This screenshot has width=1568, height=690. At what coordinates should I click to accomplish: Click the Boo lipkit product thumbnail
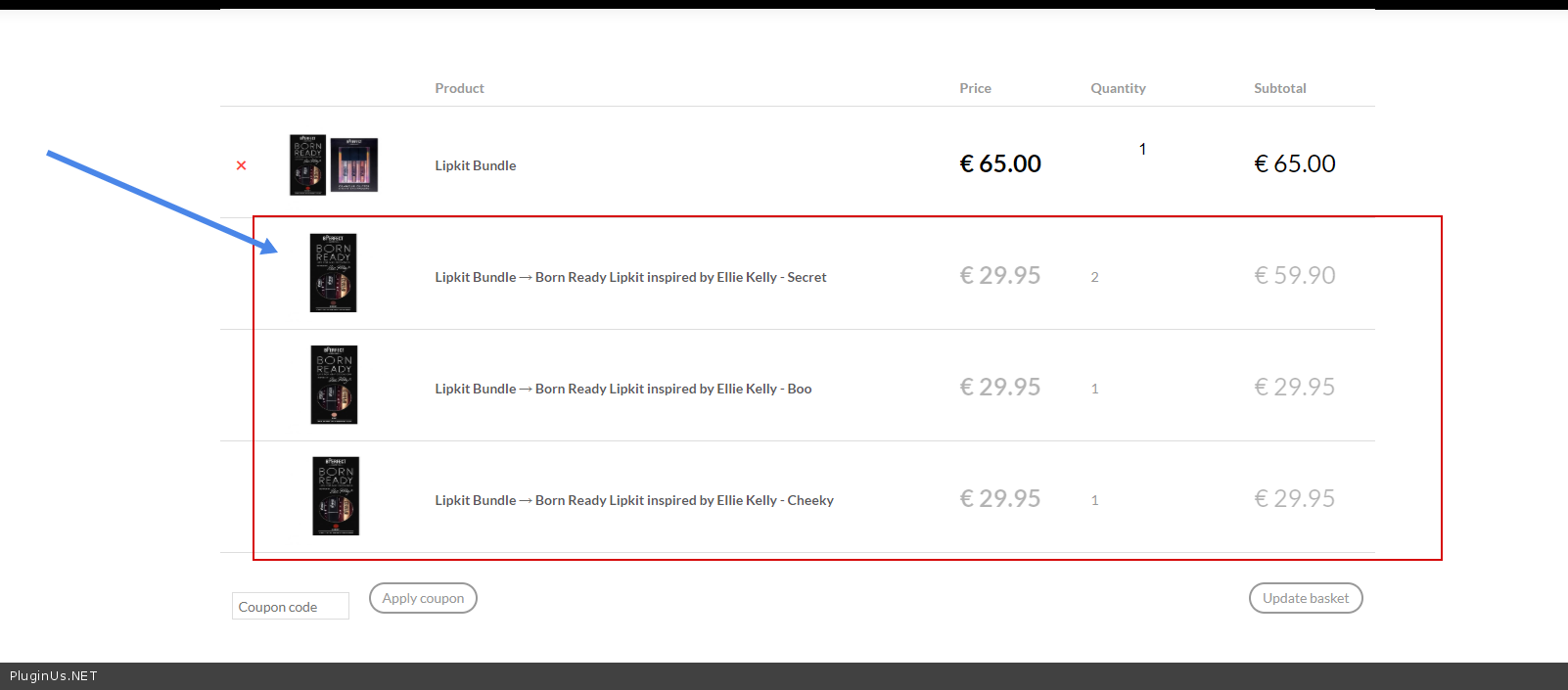pyautogui.click(x=334, y=385)
